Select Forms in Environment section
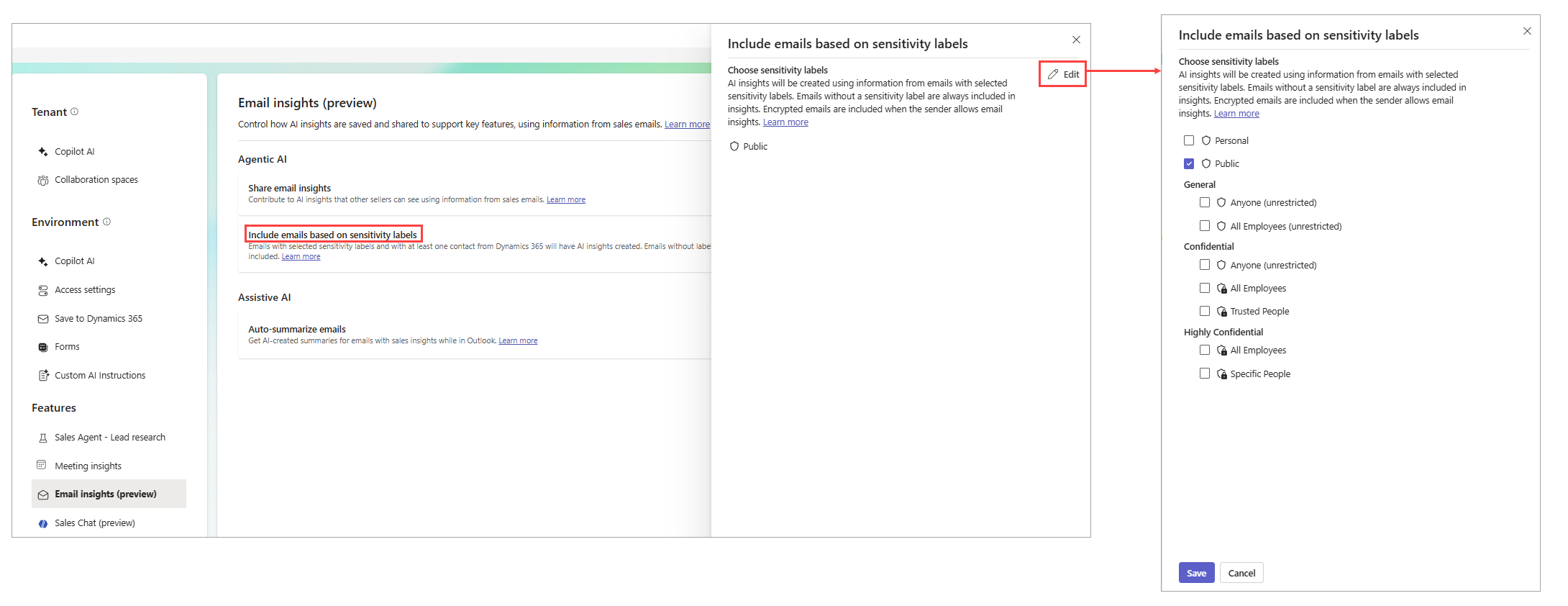Image resolution: width=1568 pixels, height=606 pixels. [67, 347]
